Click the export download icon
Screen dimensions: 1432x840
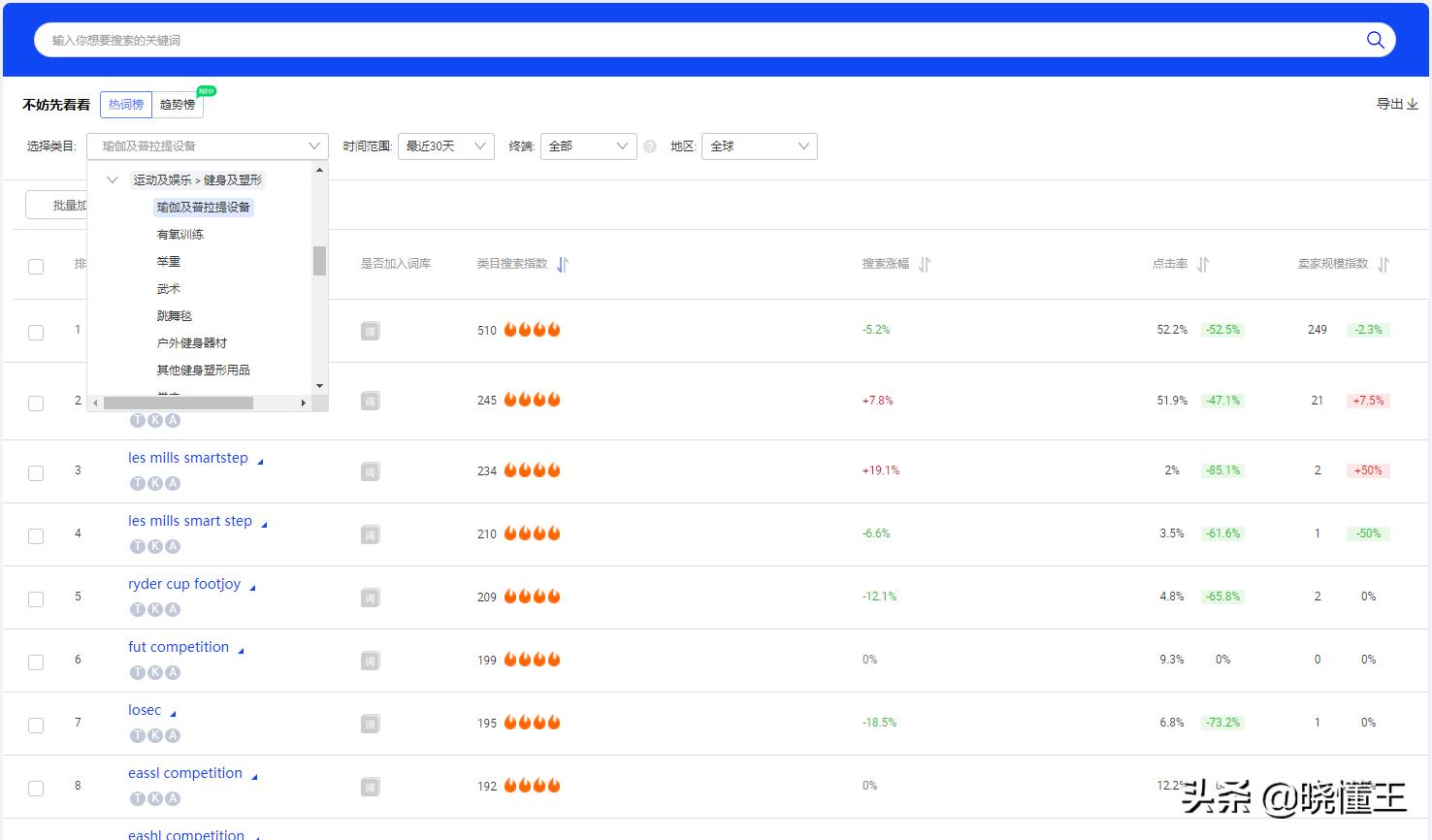(x=1412, y=104)
